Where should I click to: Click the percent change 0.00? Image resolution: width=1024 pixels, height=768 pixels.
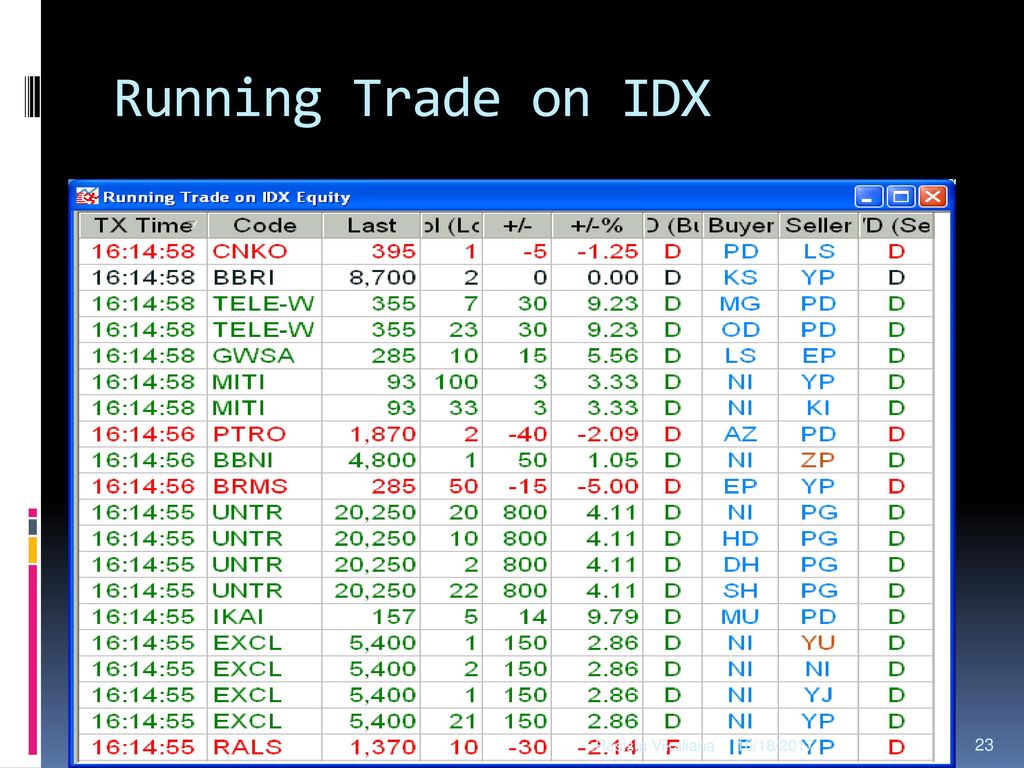click(x=612, y=278)
